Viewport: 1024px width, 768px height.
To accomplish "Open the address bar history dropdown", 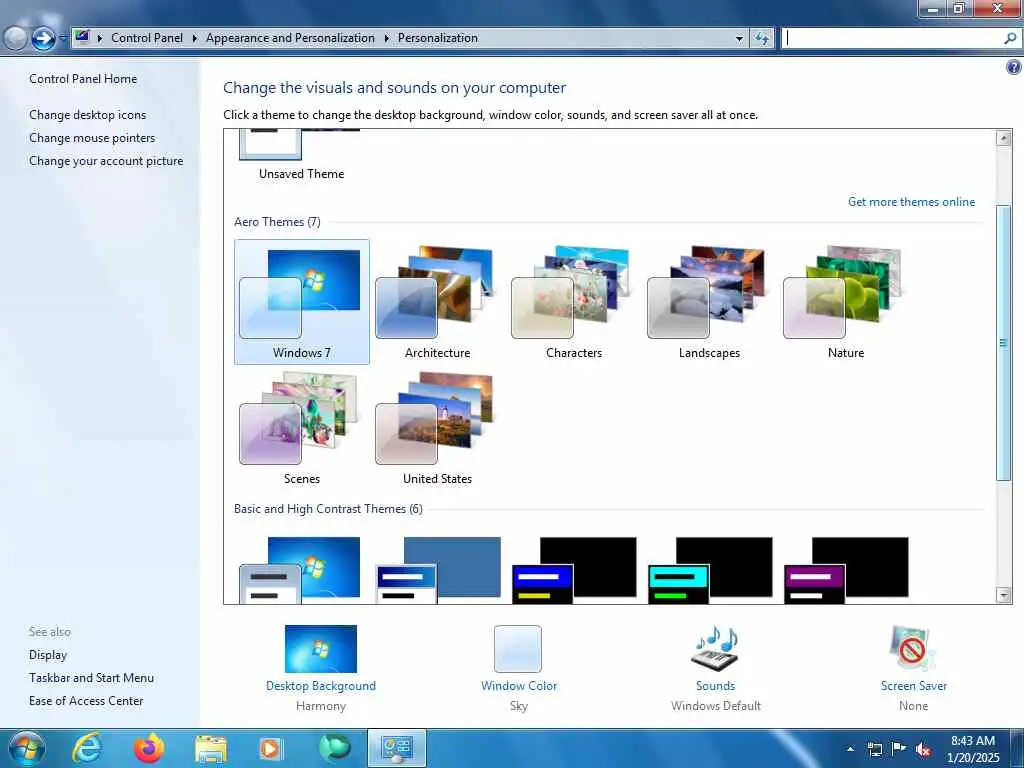I will pyautogui.click(x=739, y=39).
